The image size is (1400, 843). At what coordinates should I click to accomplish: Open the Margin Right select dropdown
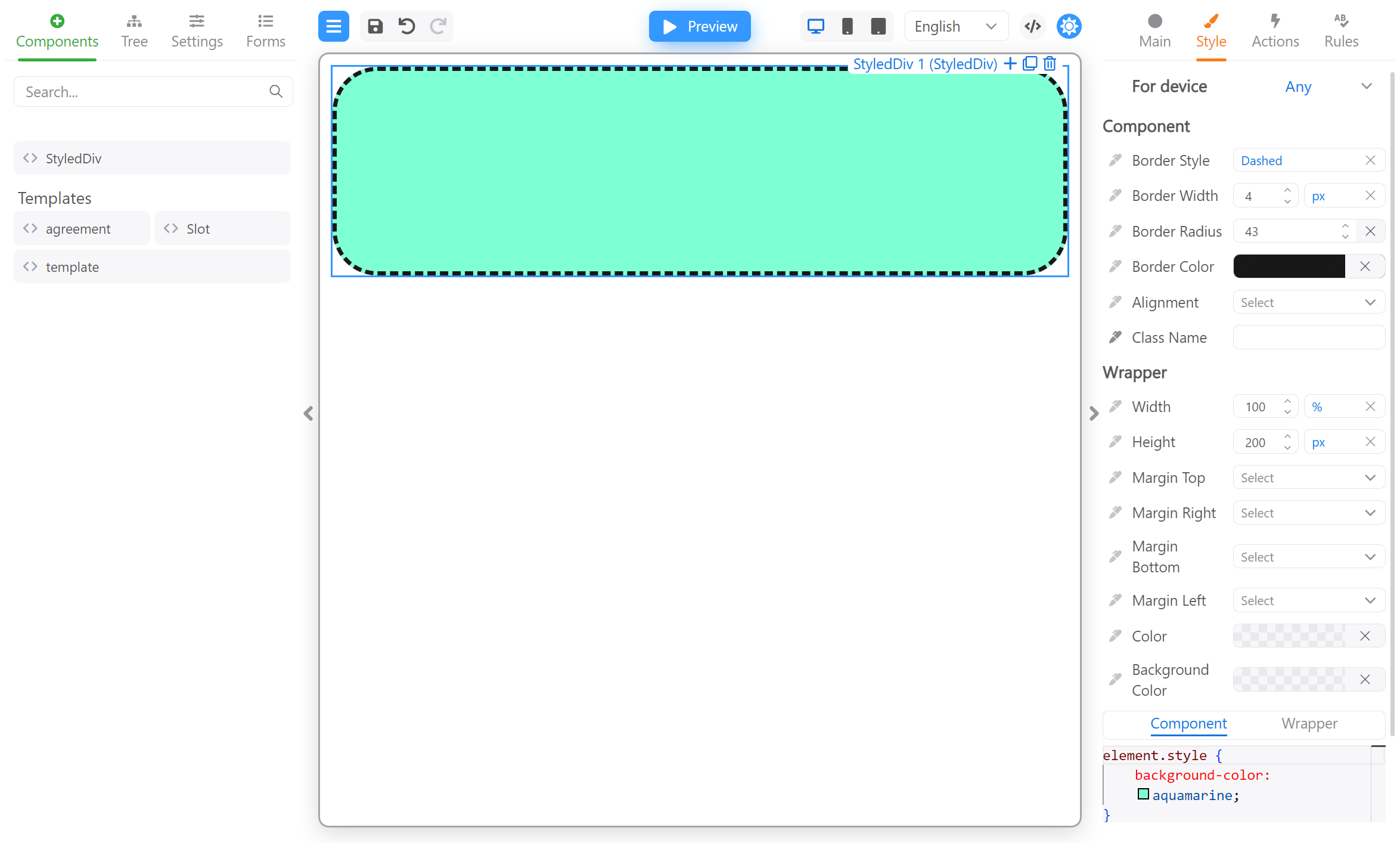point(1309,513)
